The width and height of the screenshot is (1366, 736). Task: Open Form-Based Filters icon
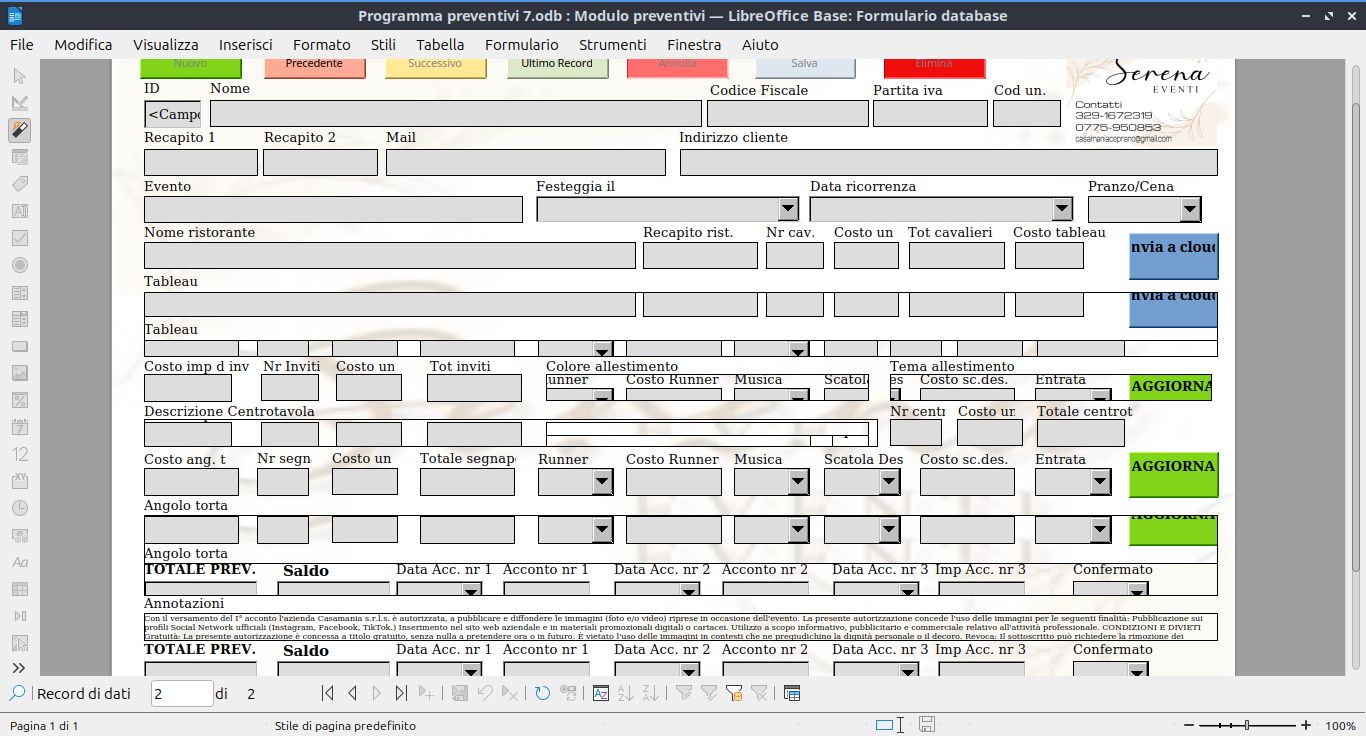point(734,693)
